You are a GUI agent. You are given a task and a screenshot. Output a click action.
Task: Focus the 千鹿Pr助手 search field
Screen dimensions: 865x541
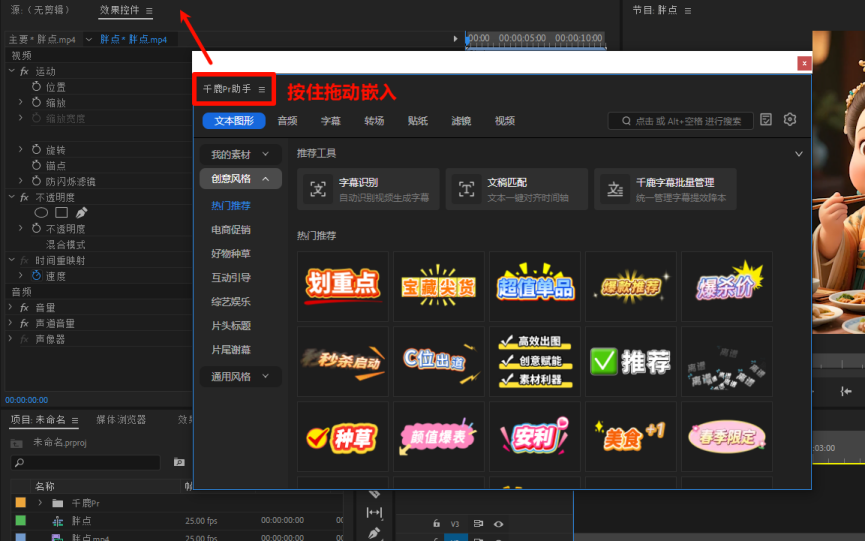pos(680,121)
